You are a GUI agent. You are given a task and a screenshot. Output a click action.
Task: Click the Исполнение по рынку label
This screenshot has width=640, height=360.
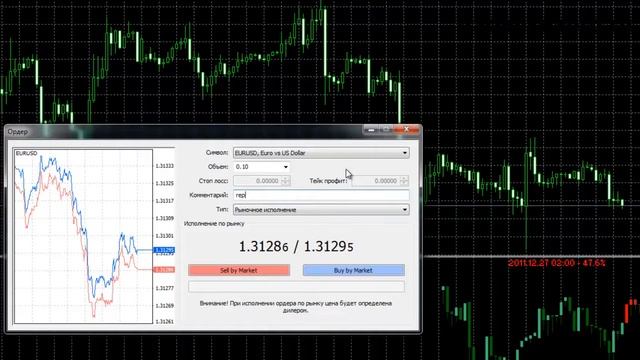(214, 224)
